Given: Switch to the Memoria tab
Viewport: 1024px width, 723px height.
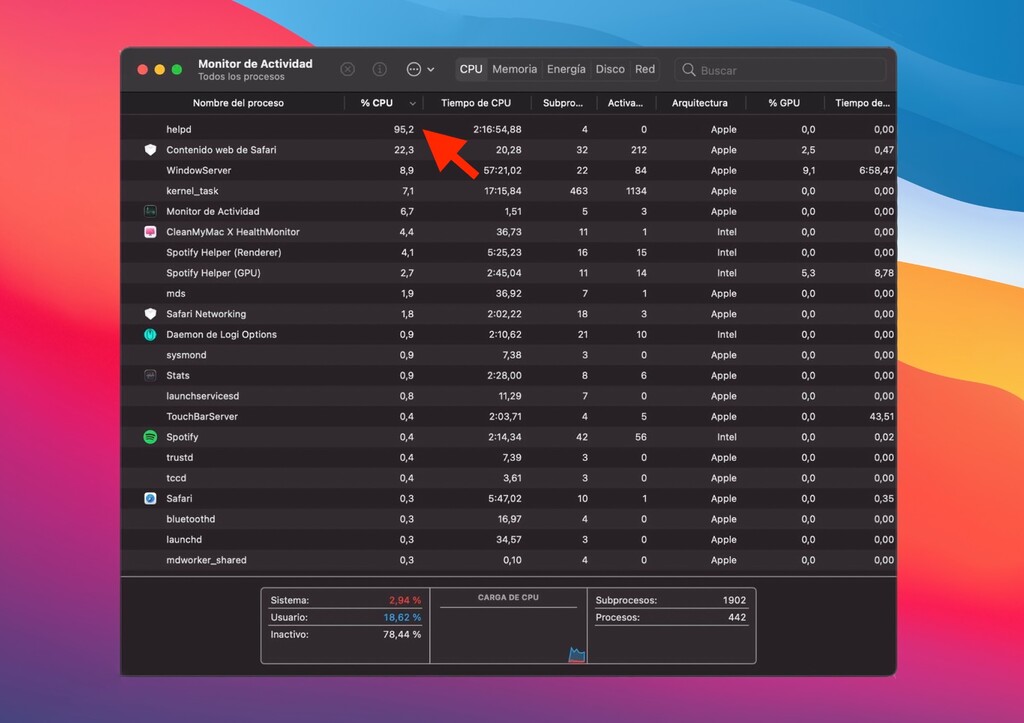Looking at the screenshot, I should pyautogui.click(x=514, y=69).
